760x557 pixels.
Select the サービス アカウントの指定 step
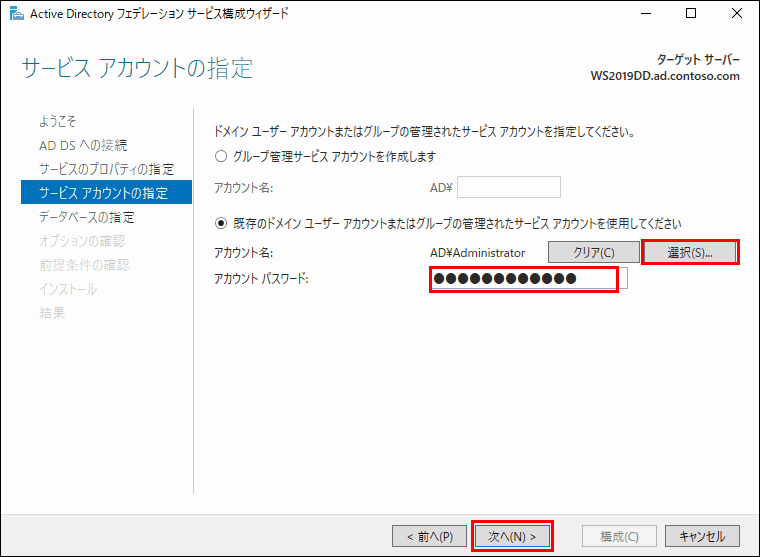tap(107, 192)
